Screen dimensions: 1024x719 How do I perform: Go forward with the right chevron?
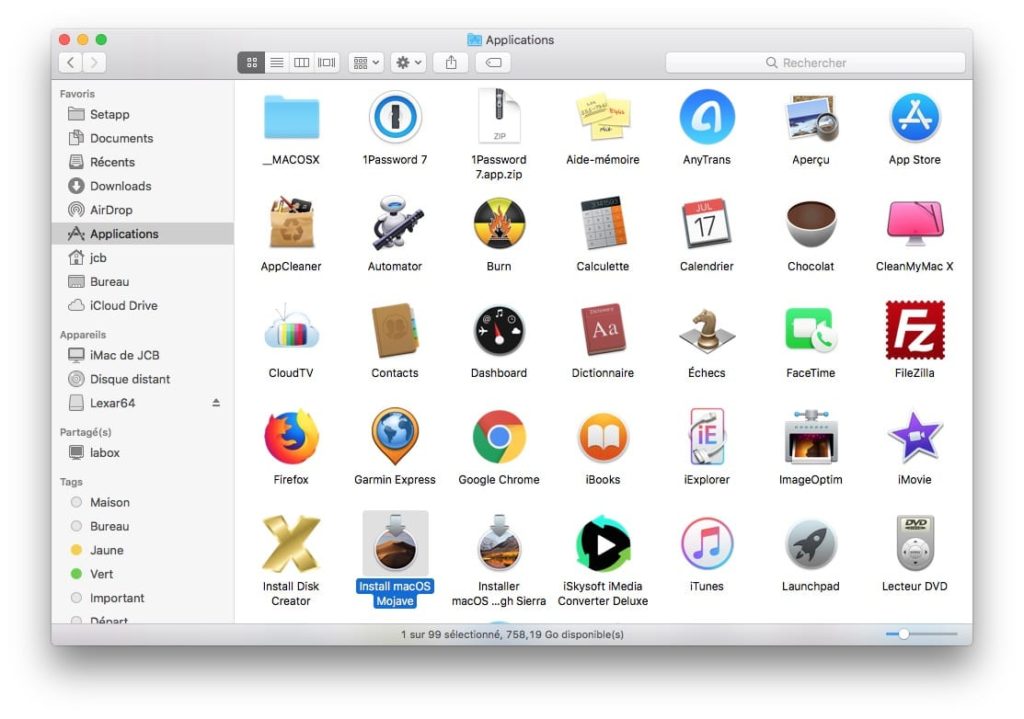coord(95,63)
